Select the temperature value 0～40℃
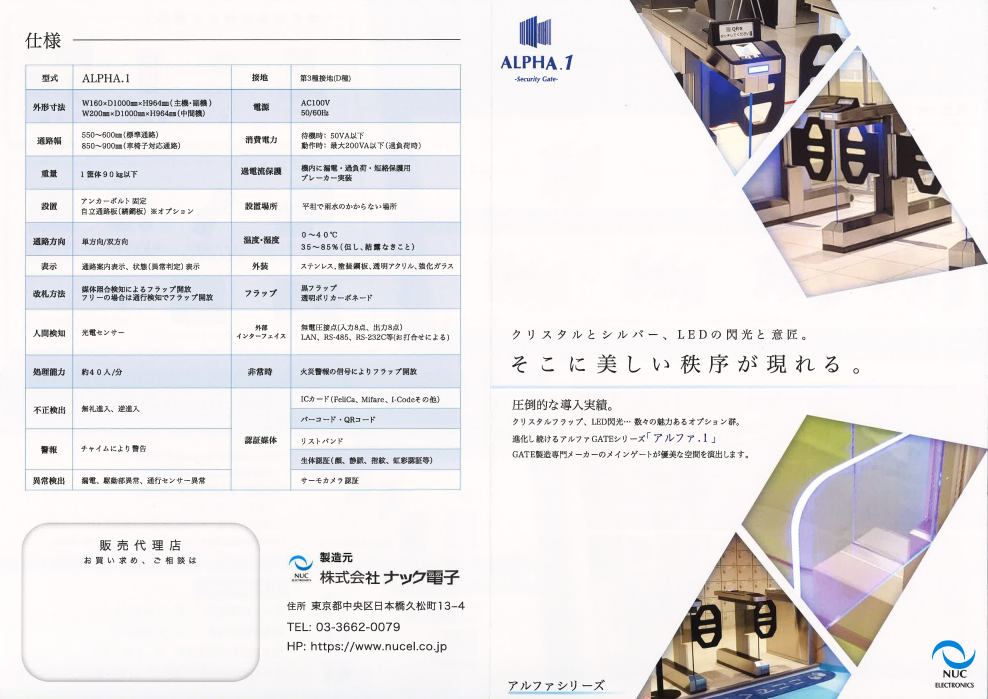 pos(319,234)
